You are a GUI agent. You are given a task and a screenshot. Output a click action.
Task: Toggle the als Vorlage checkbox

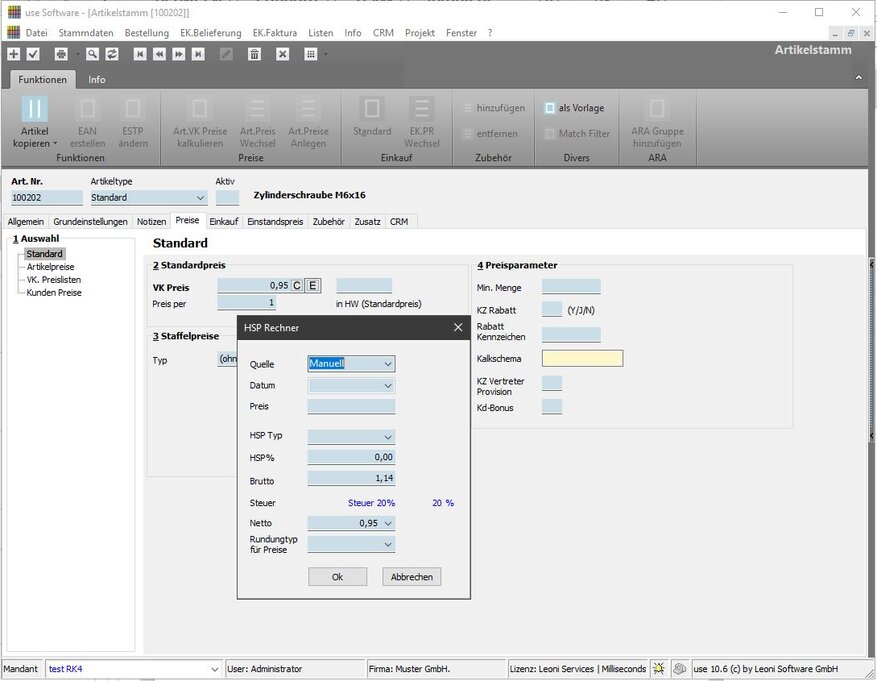click(x=550, y=108)
